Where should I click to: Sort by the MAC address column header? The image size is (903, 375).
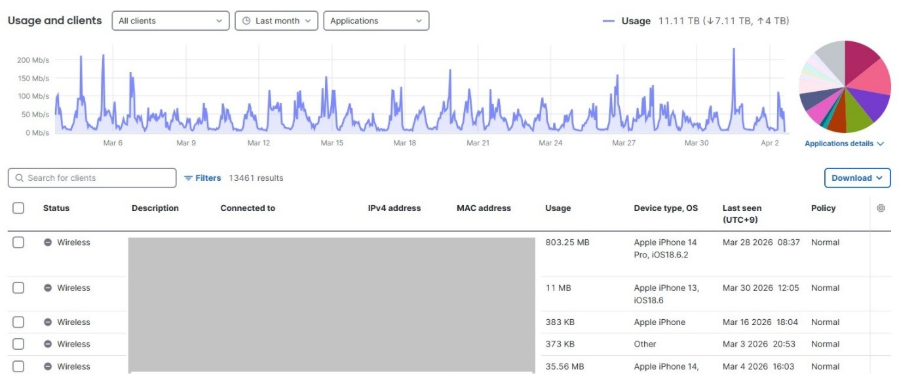[484, 208]
